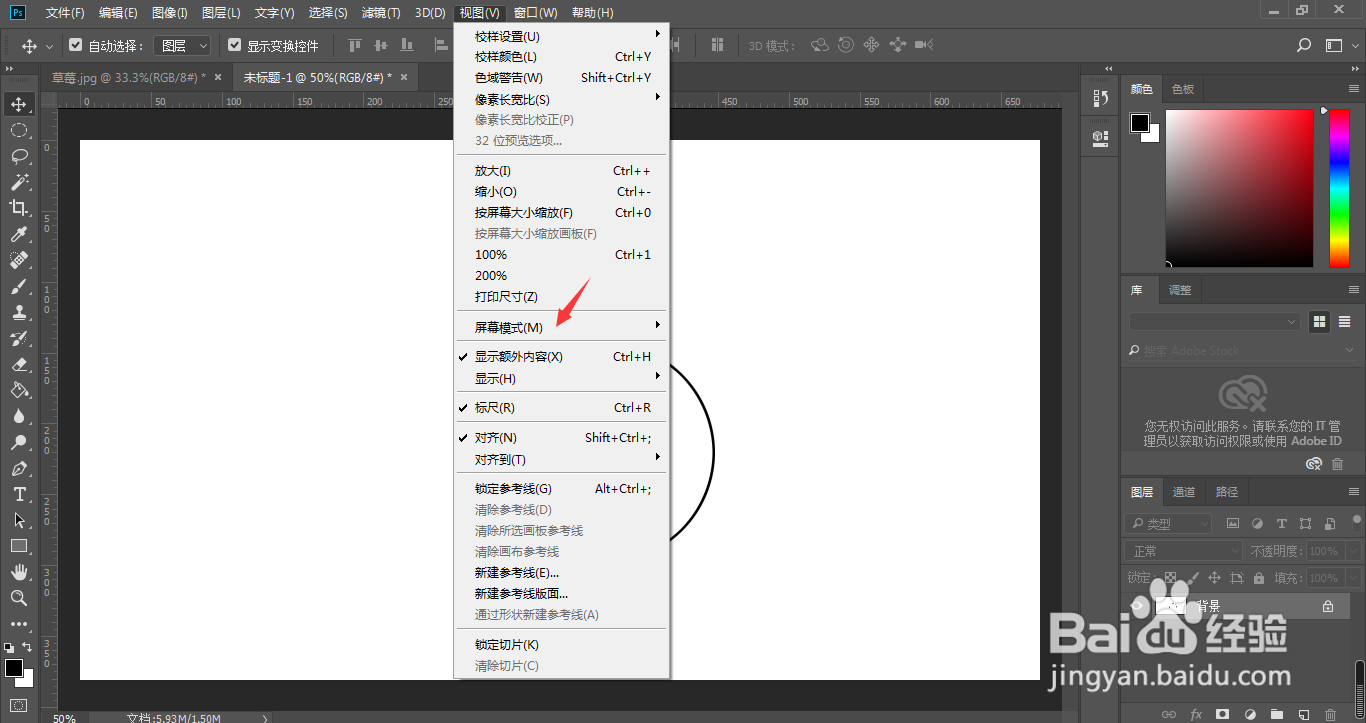Screen dimensions: 1366x723
Task: Choose 放大(I) from the view menu
Action: 560,171
